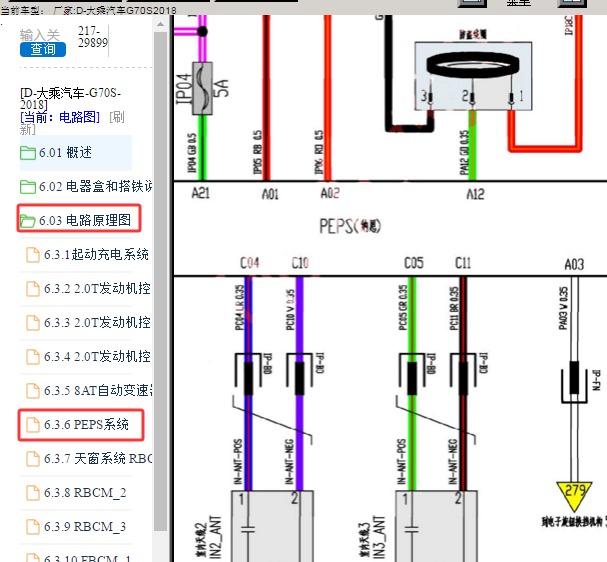Open 6.3.8 RBCM_2 document
This screenshot has width=607, height=562.
click(76, 493)
